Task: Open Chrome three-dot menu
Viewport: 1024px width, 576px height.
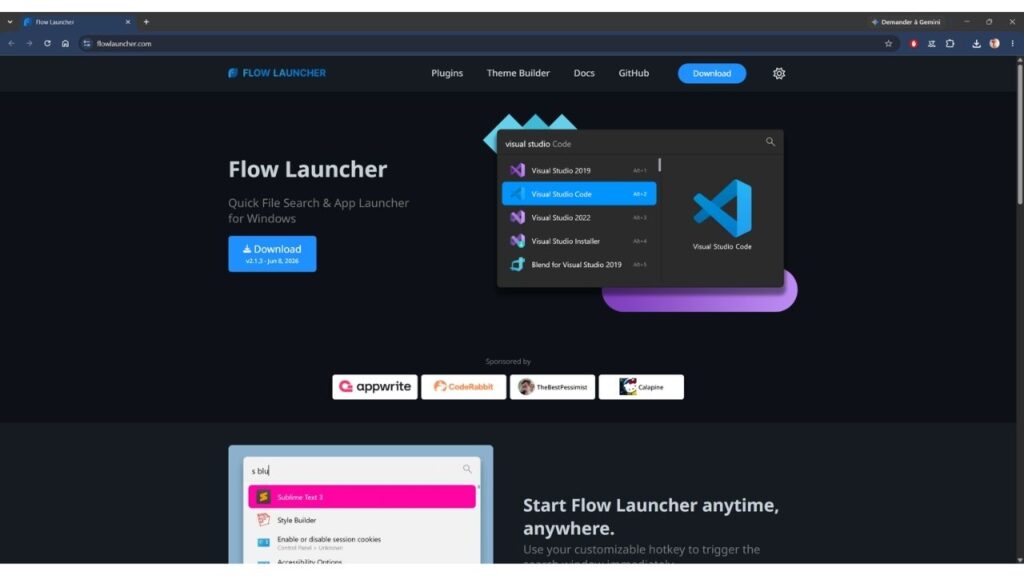Action: pos(1012,44)
